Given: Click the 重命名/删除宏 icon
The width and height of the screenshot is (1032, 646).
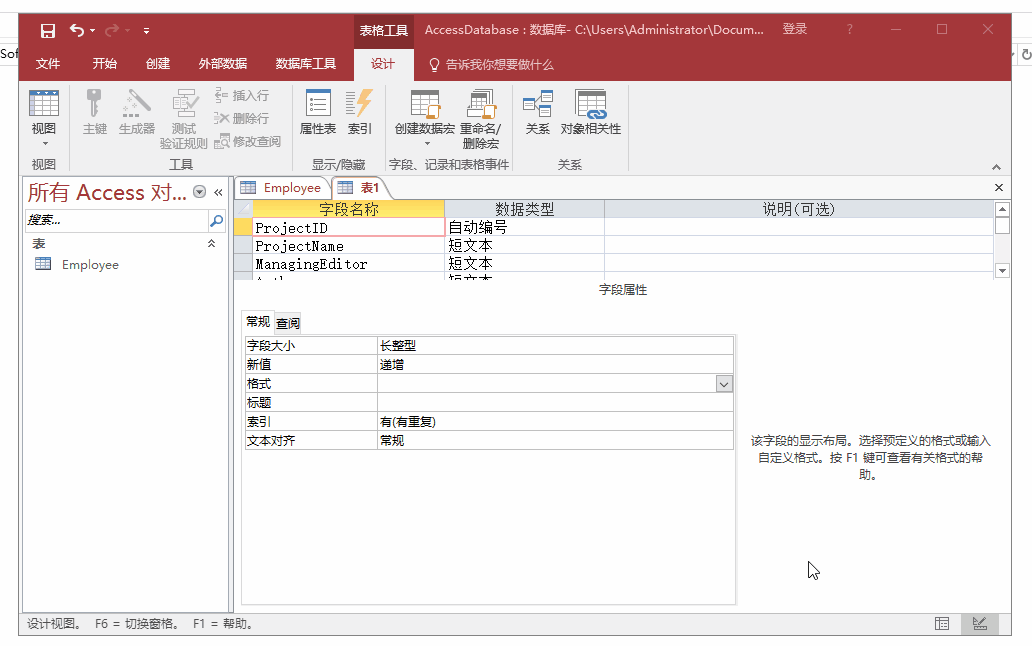Looking at the screenshot, I should tap(480, 118).
